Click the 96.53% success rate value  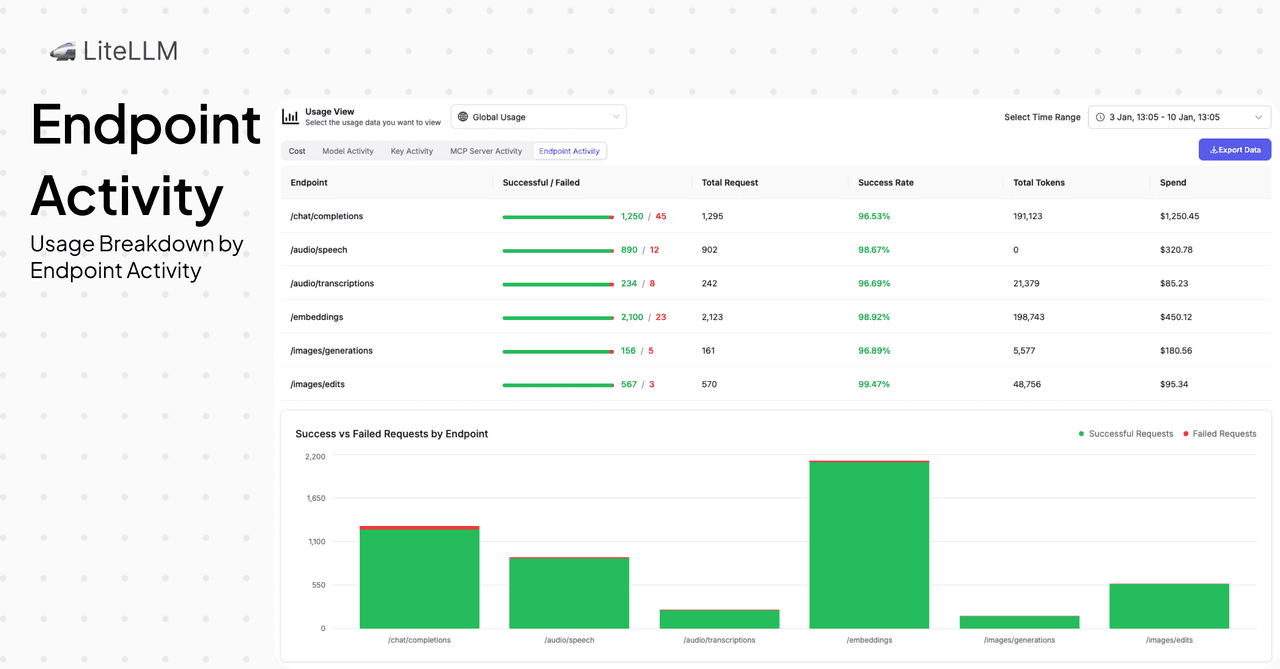pyautogui.click(x=874, y=216)
